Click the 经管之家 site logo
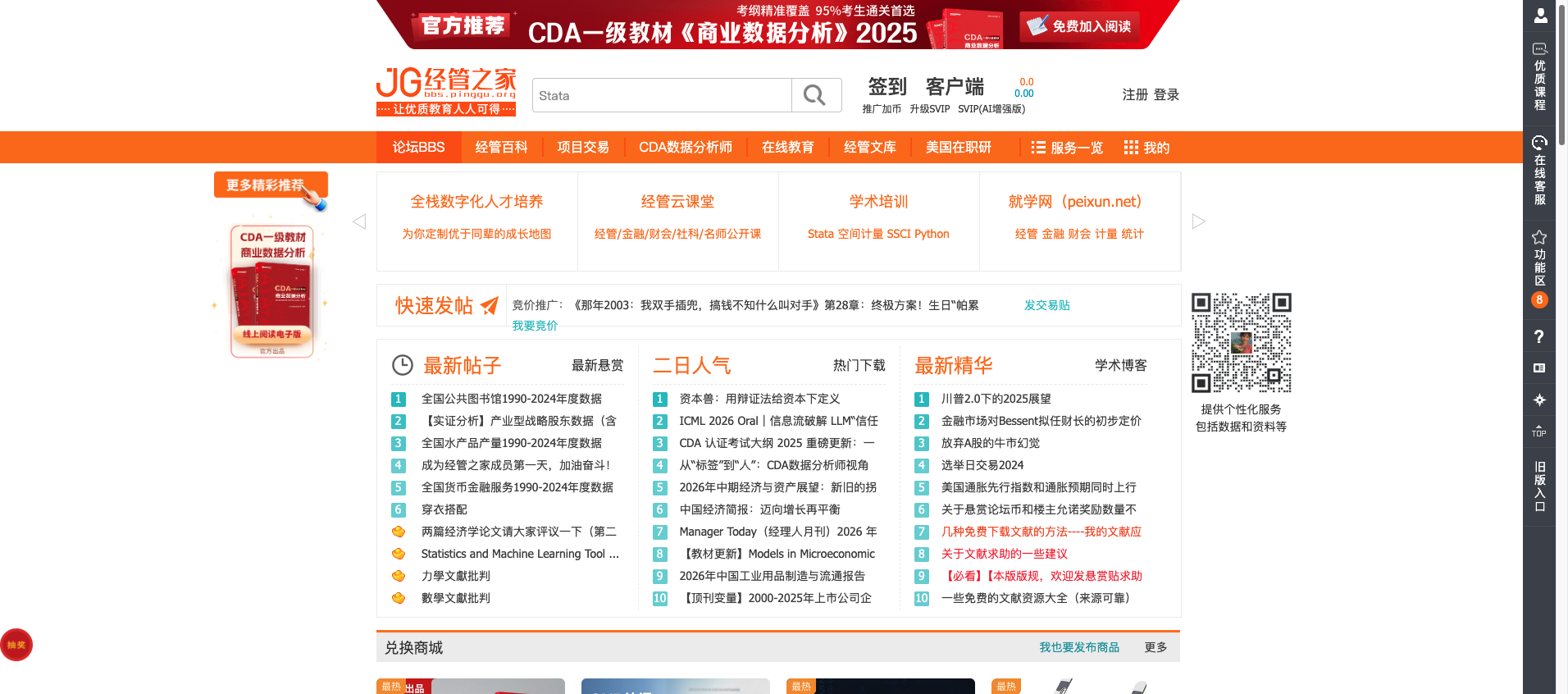Screen dimensions: 1568x694 446,91
